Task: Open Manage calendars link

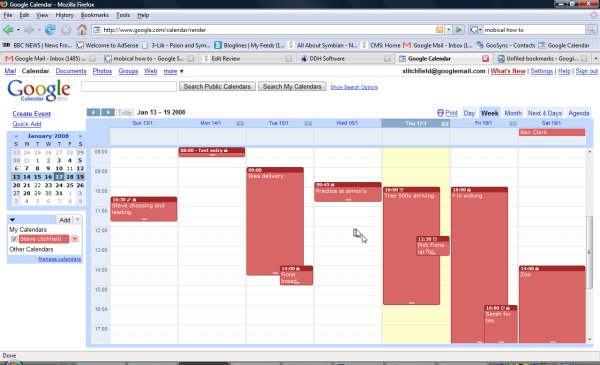Action: pyautogui.click(x=60, y=259)
